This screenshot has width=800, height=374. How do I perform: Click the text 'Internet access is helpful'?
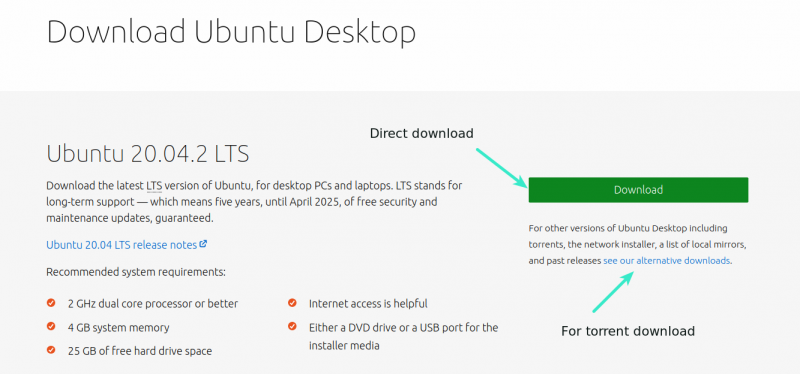coord(368,304)
